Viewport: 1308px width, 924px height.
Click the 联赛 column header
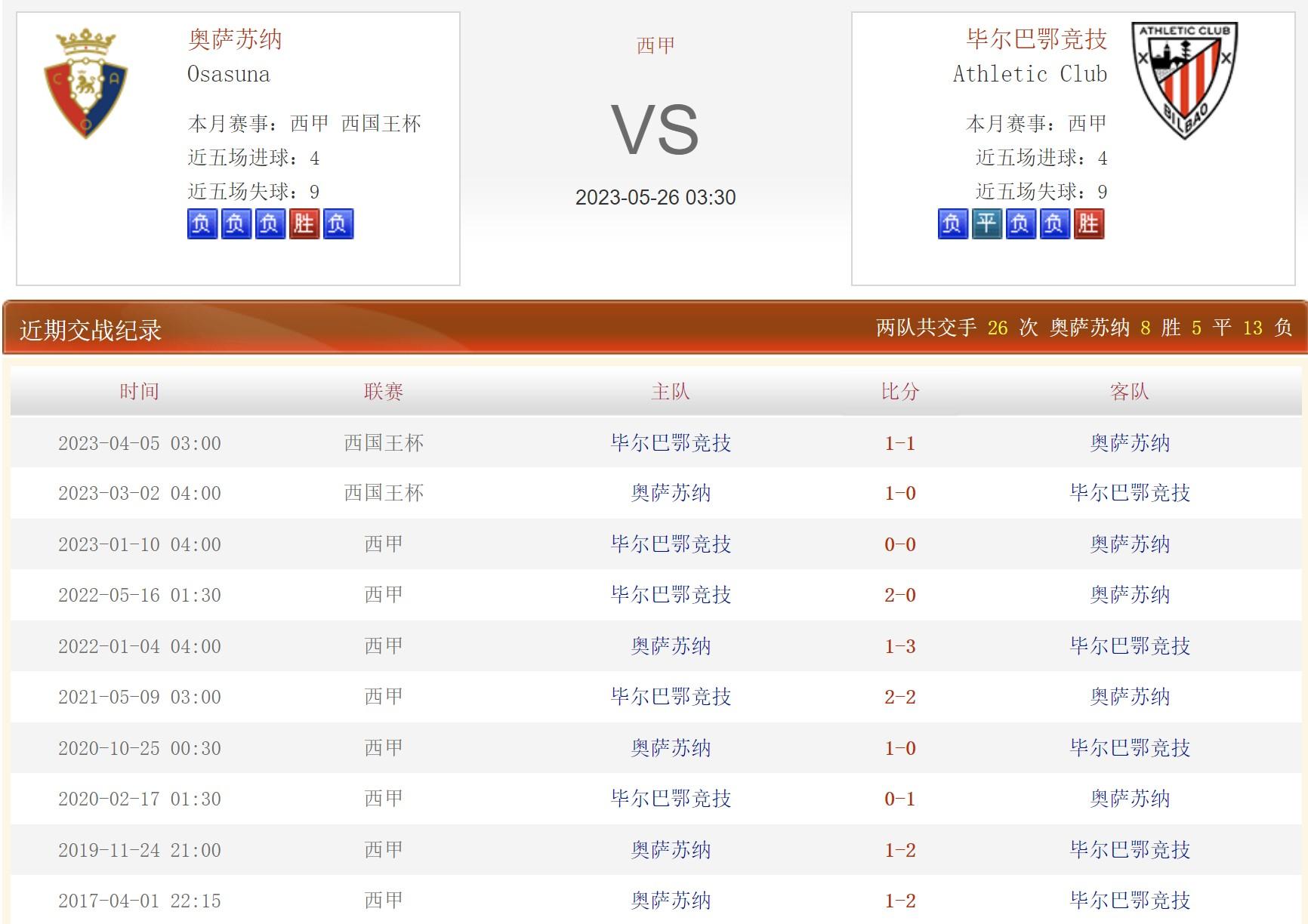click(x=384, y=391)
